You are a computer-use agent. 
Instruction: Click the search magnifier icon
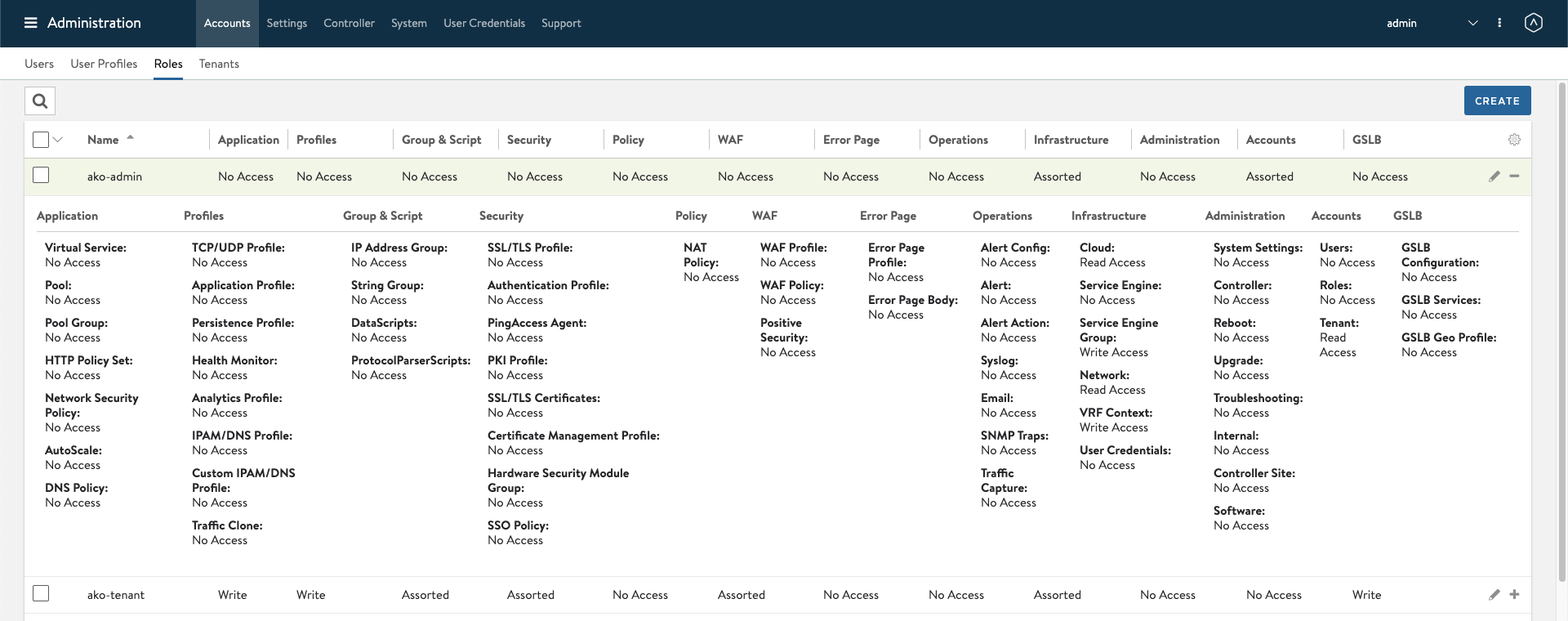point(40,101)
